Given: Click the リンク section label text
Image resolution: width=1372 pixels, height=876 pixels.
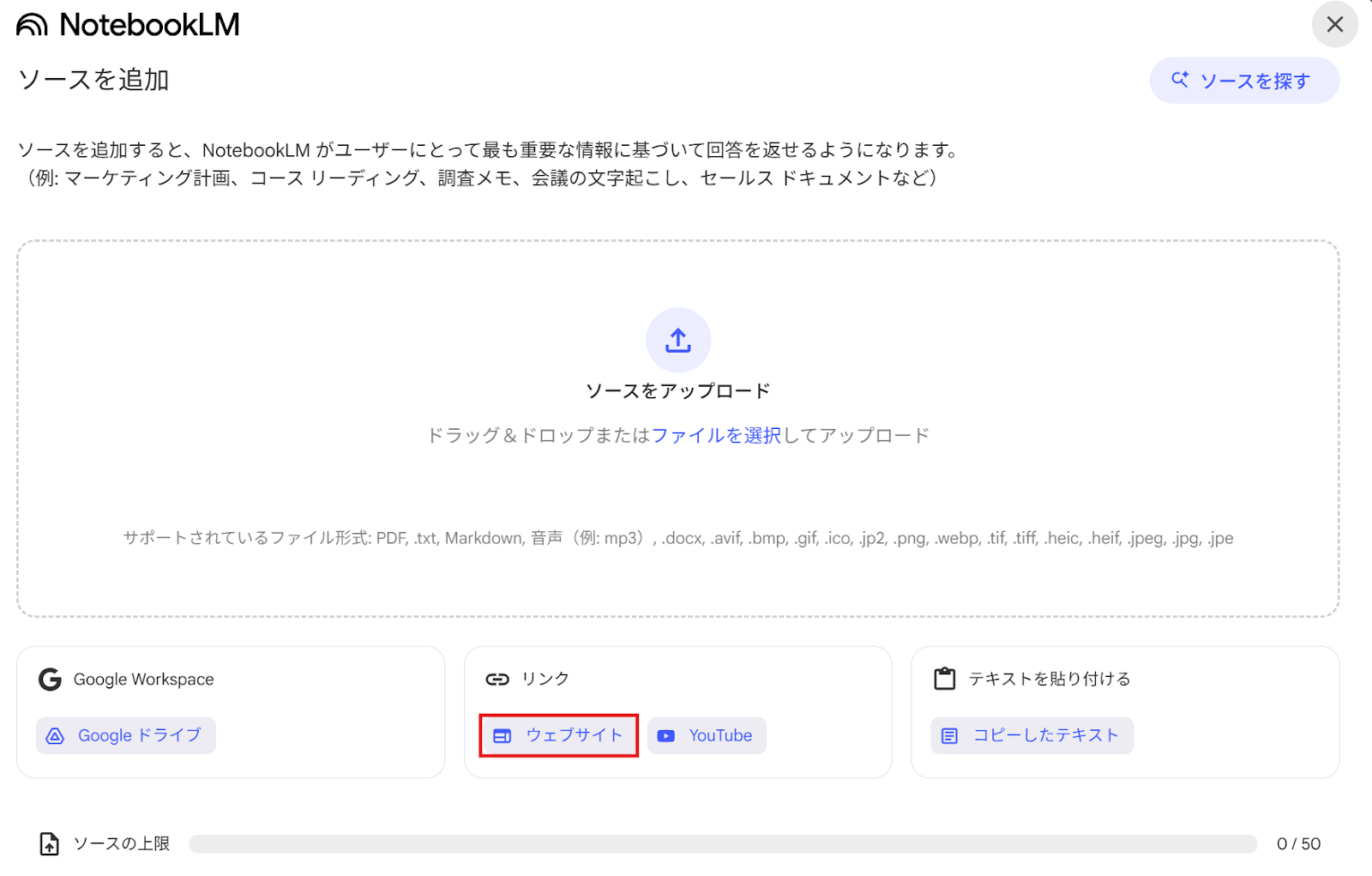Looking at the screenshot, I should [545, 679].
